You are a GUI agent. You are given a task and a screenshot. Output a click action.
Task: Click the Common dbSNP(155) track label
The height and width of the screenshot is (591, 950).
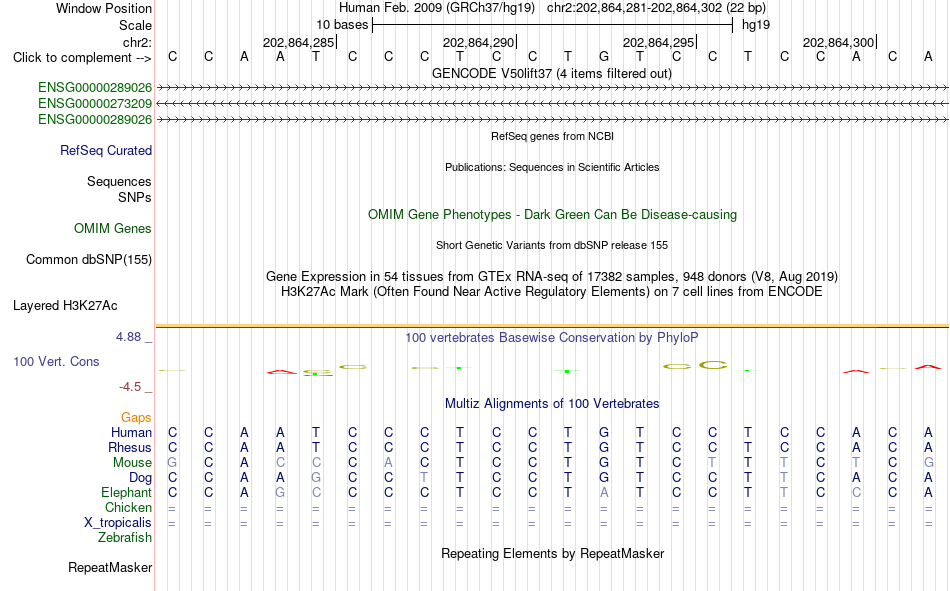click(88, 259)
